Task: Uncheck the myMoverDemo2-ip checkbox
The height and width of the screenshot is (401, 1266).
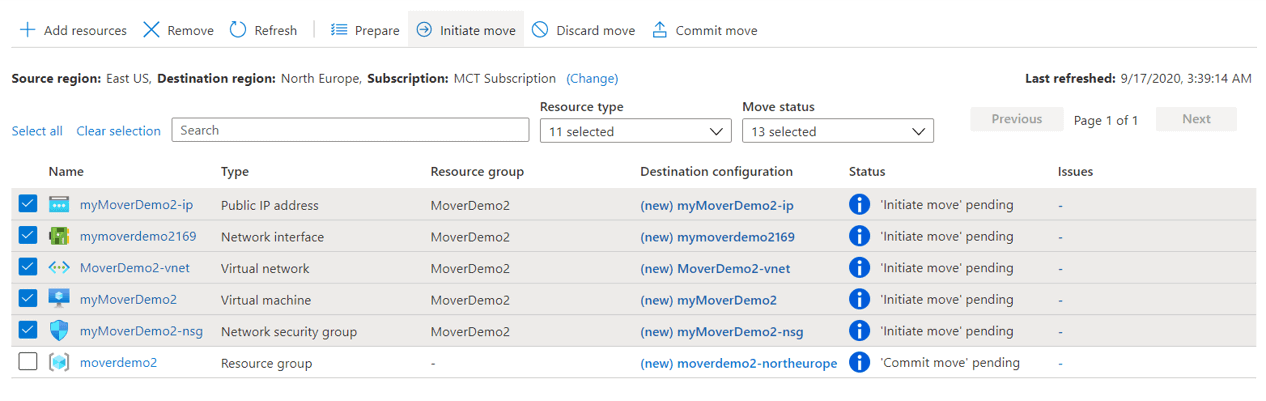Action: [28, 204]
